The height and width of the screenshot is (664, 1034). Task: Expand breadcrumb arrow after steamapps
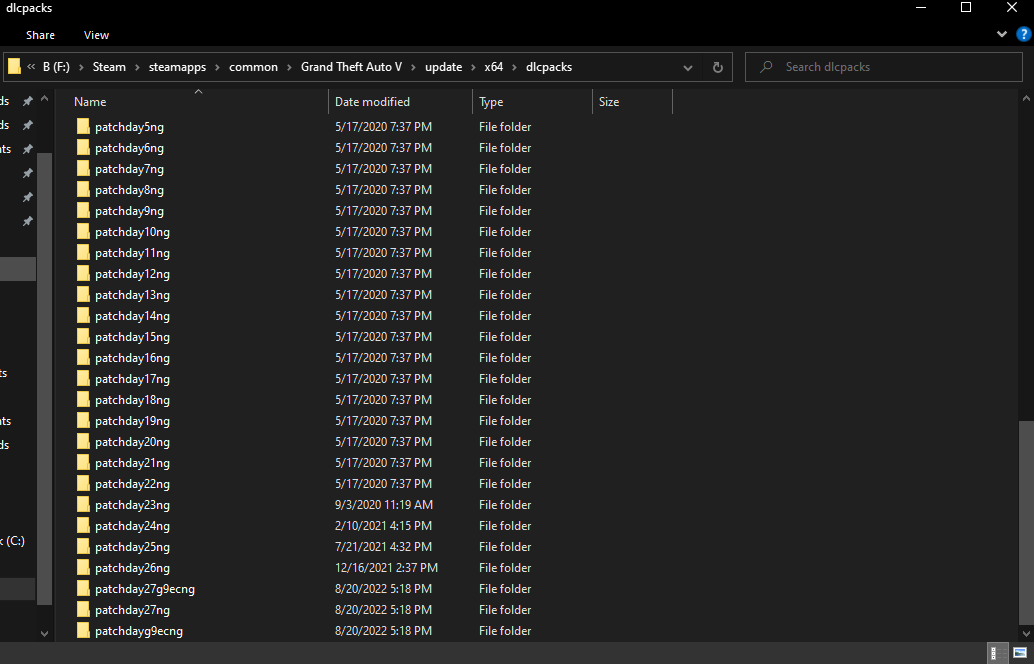[x=218, y=67]
